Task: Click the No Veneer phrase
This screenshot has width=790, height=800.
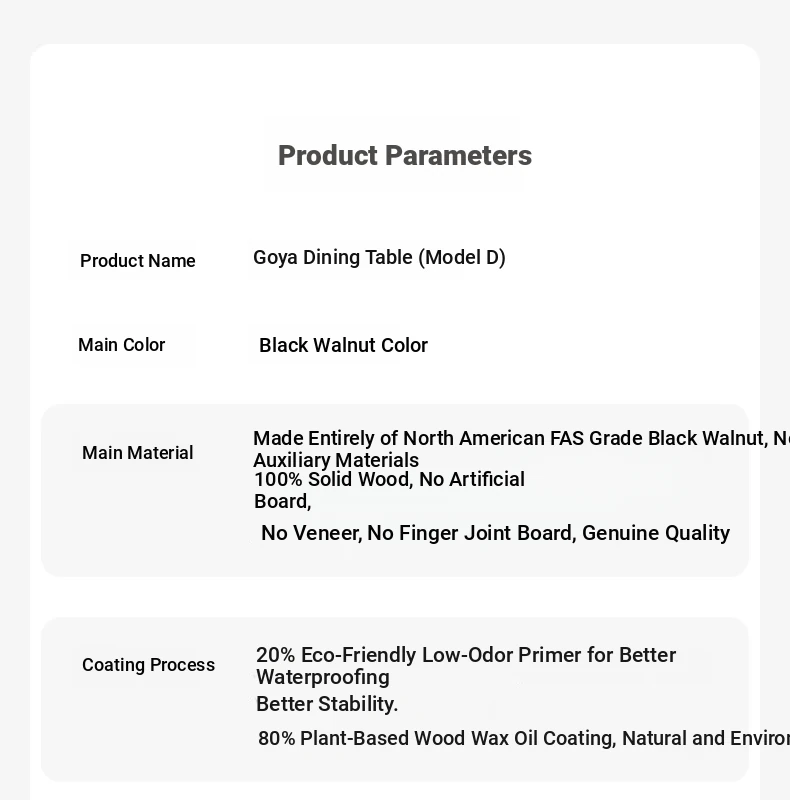Action: pyautogui.click(x=311, y=534)
